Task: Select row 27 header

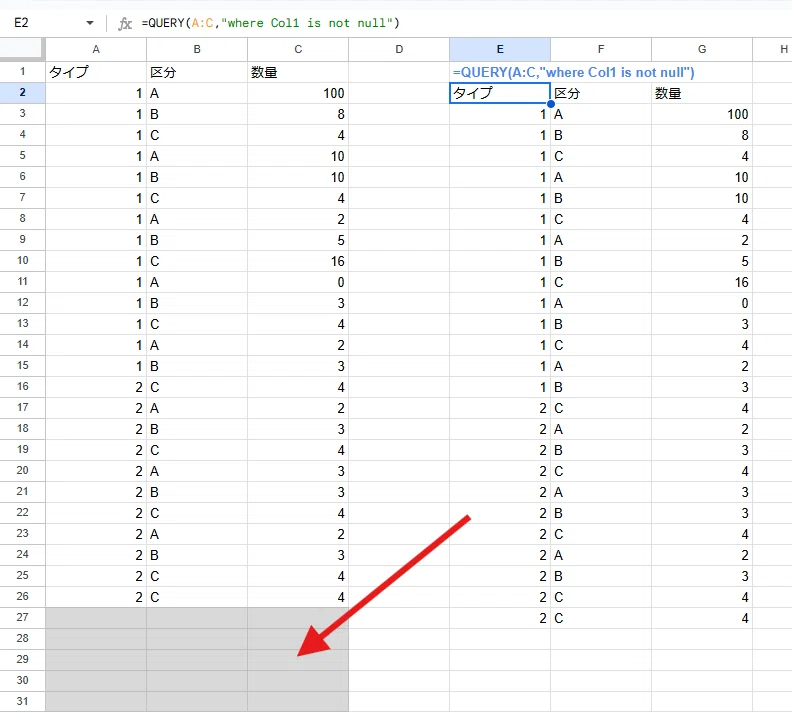Action: tap(23, 618)
